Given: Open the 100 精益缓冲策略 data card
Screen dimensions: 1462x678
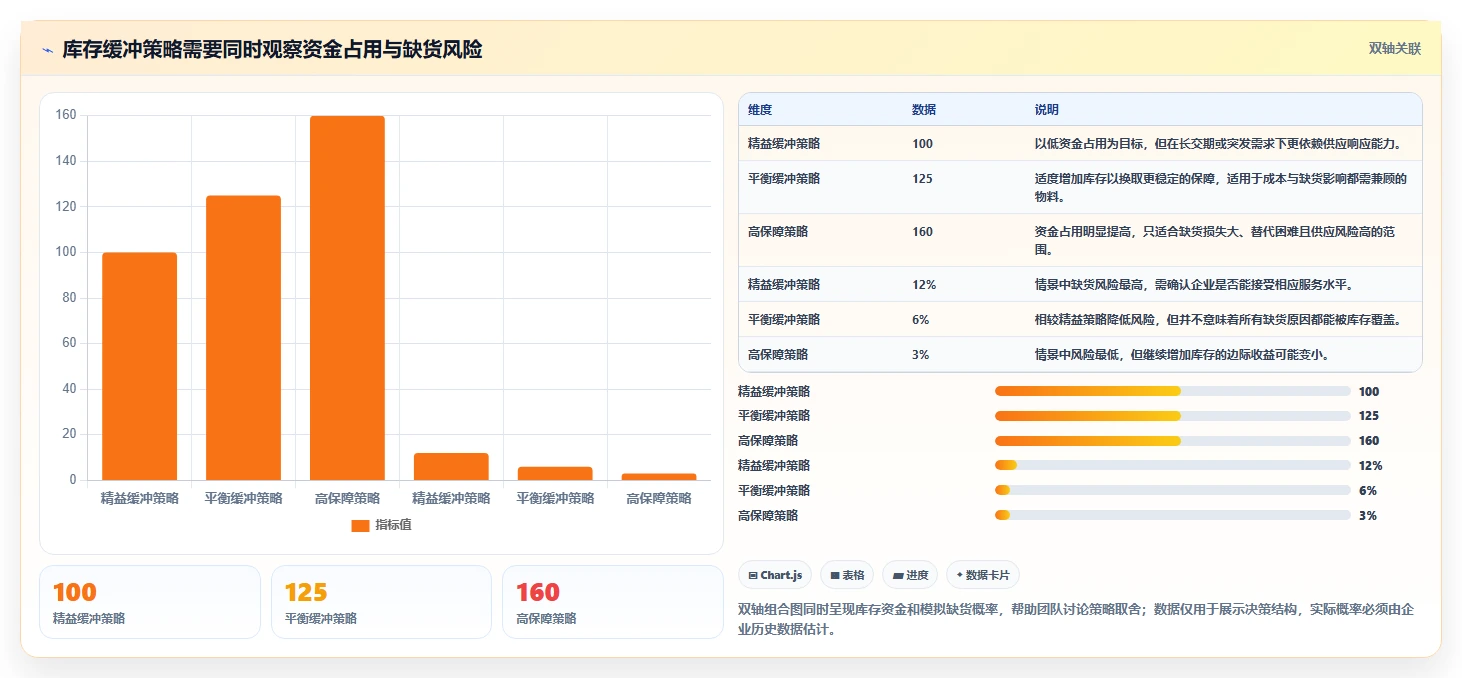Looking at the screenshot, I should [150, 602].
